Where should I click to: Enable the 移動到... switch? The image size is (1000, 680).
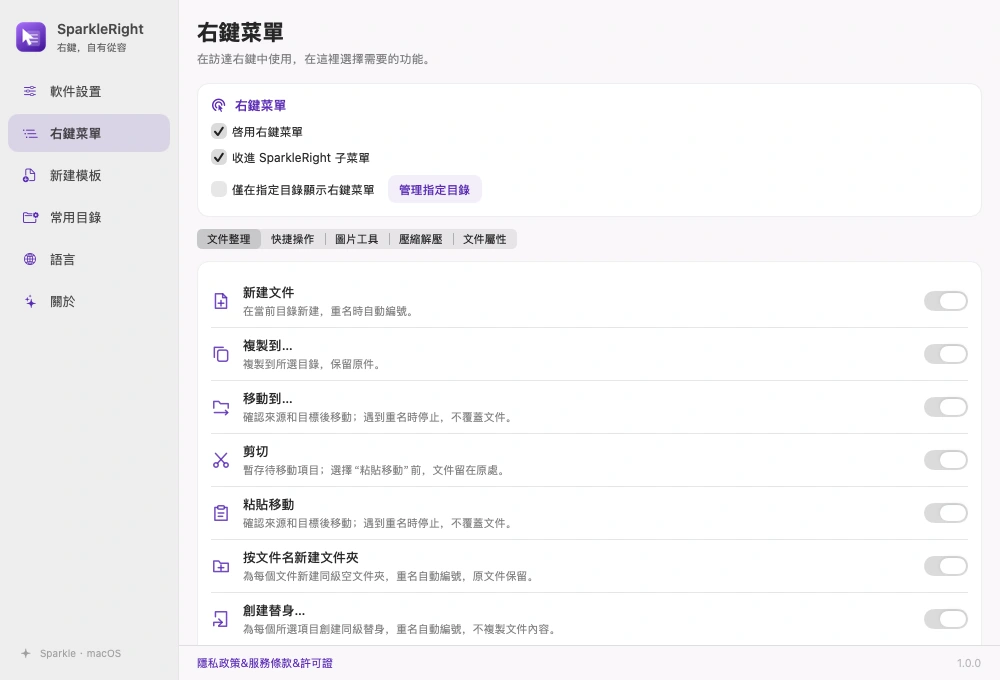pos(946,407)
